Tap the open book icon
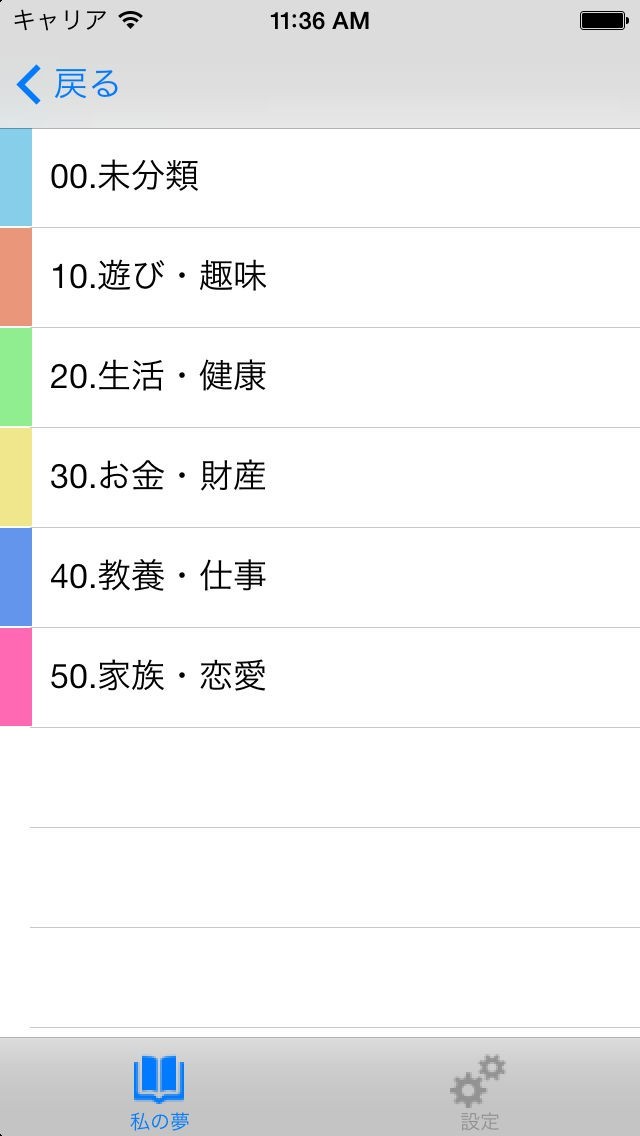The image size is (640, 1136). pyautogui.click(x=159, y=1081)
